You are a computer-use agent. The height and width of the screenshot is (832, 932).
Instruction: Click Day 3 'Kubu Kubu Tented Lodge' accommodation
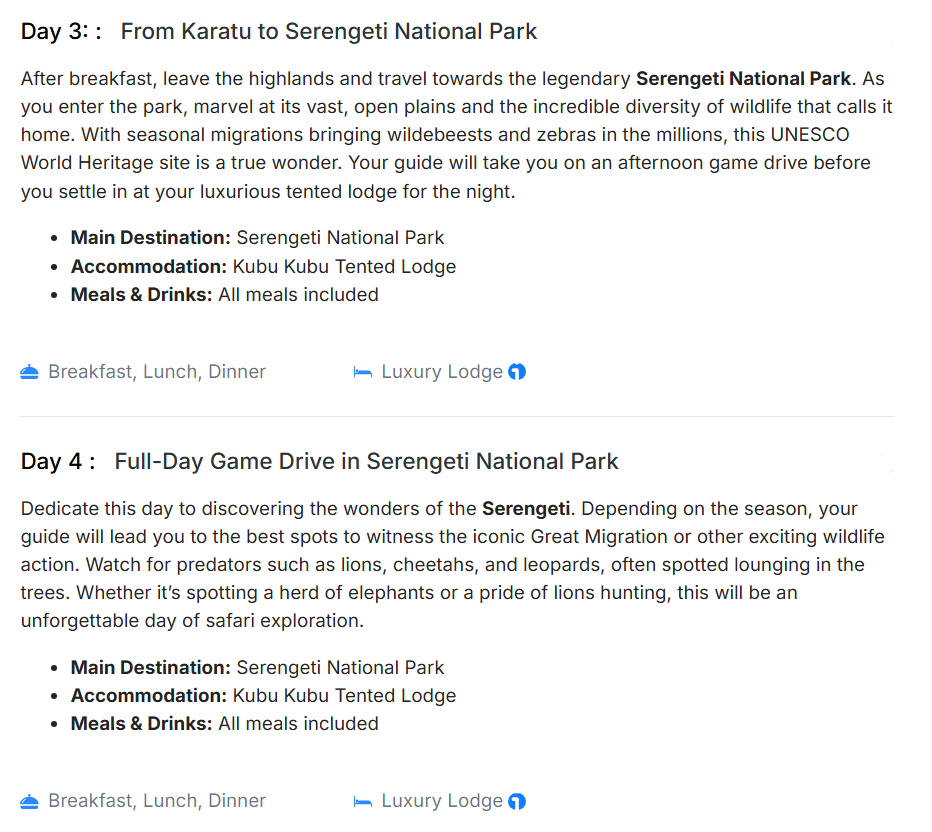click(x=344, y=266)
